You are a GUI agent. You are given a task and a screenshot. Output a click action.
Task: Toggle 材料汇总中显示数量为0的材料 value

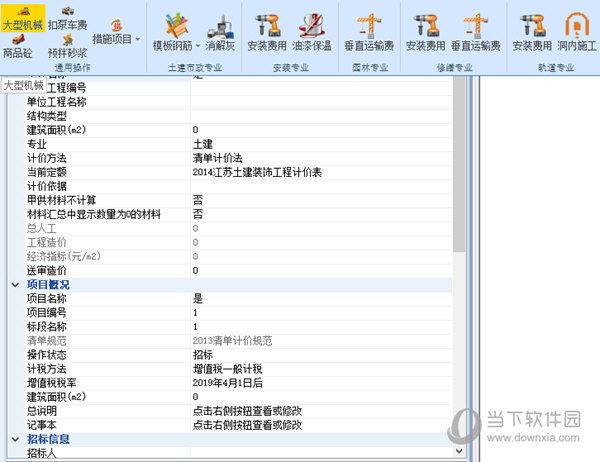tap(198, 214)
